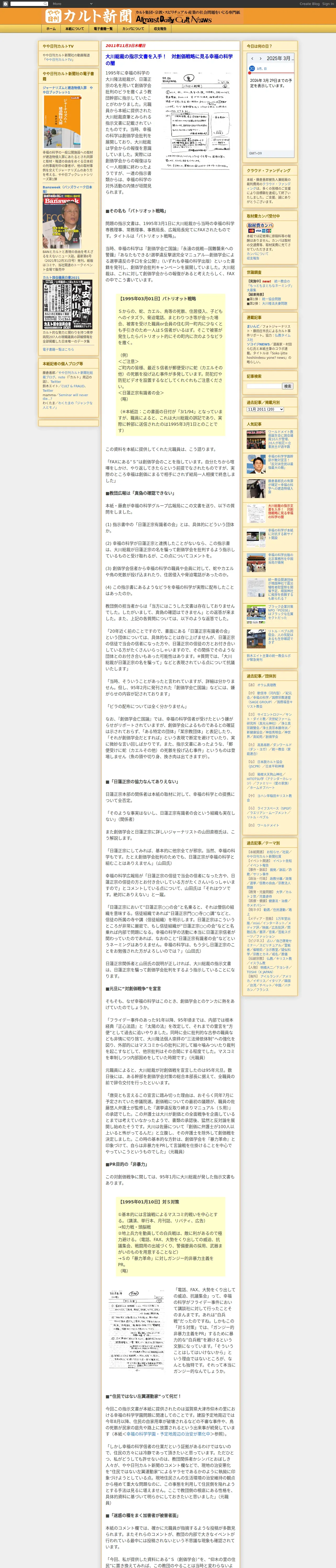Open popular post 幸福の科学が本紙に対抗する新サイト開設

281,534
